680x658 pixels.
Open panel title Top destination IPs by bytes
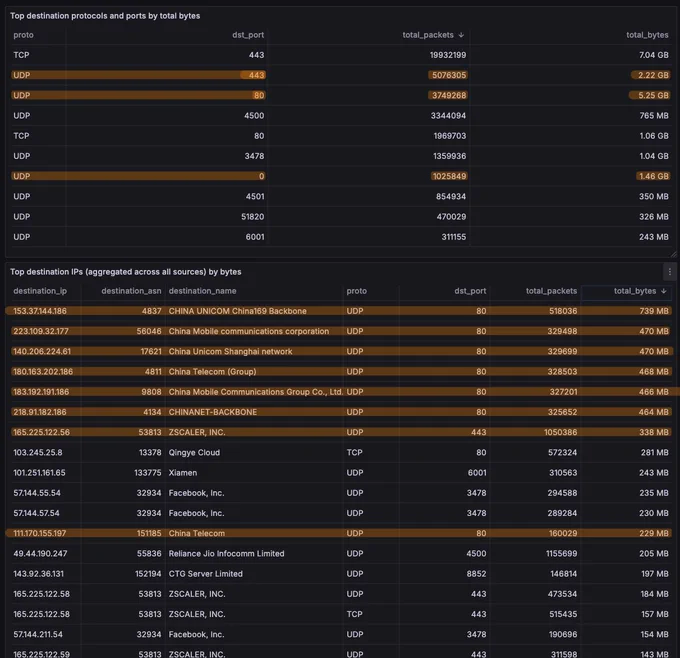tap(126, 272)
